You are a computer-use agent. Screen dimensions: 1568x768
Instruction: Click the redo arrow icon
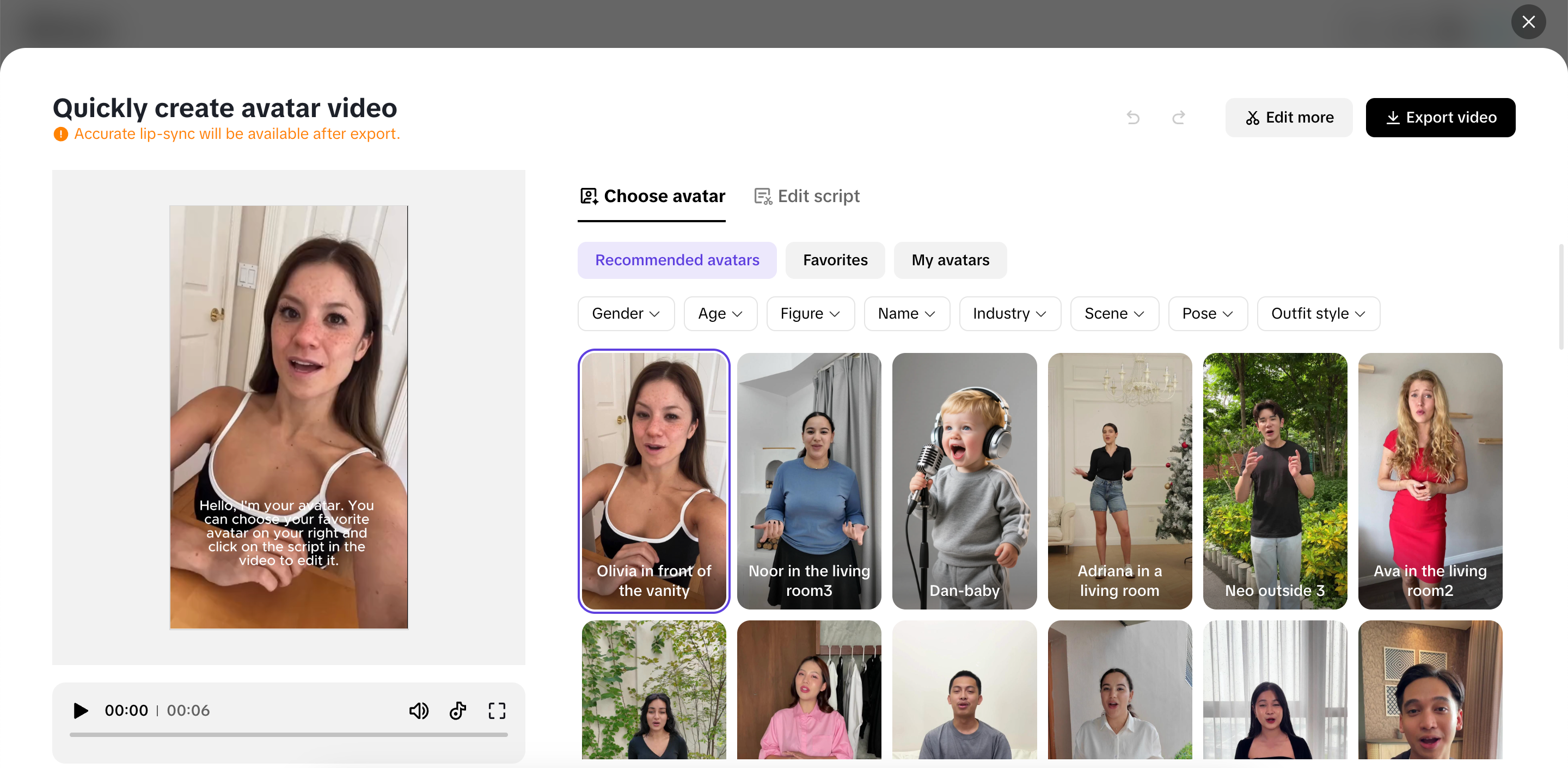(x=1178, y=118)
